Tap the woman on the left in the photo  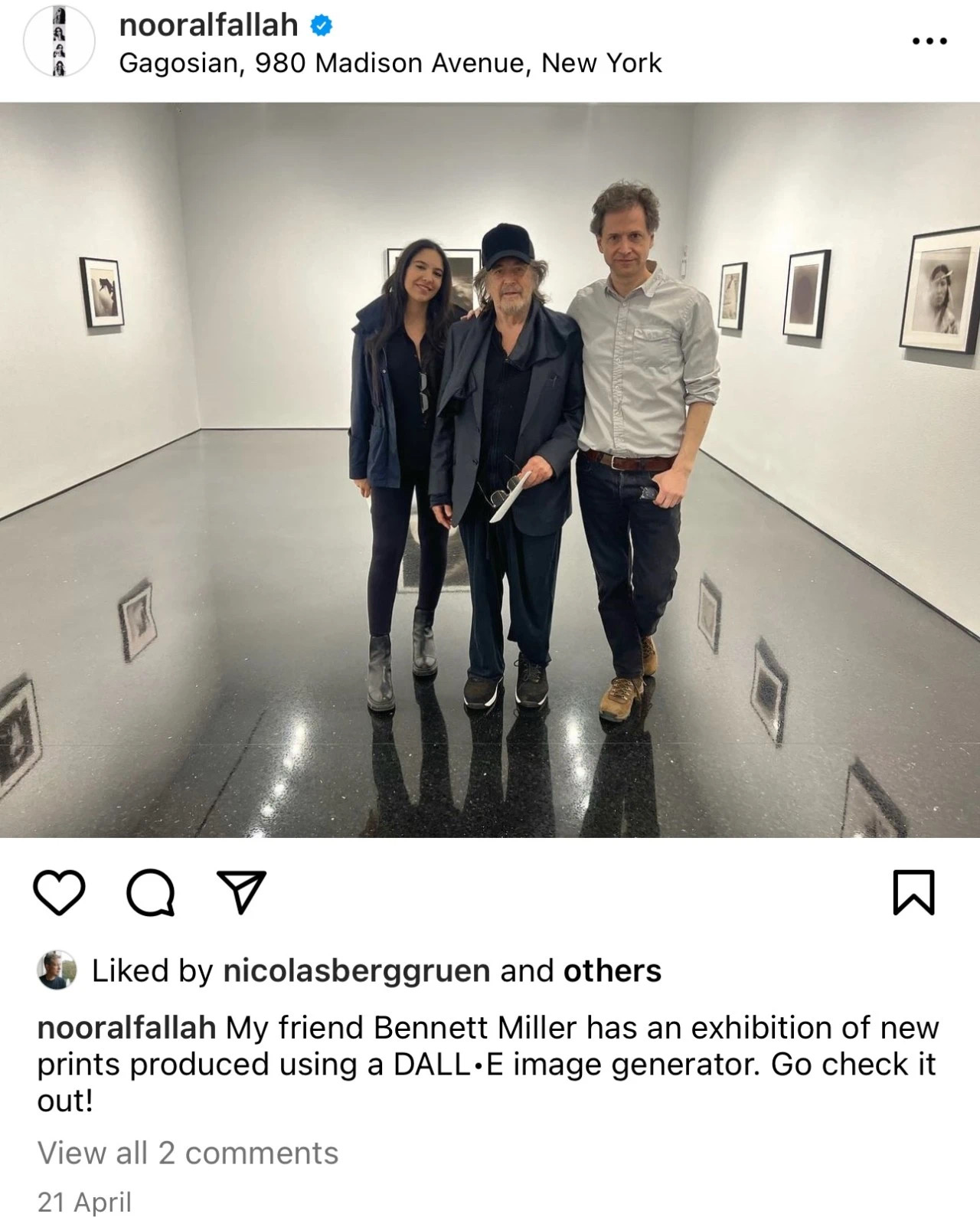[396, 467]
